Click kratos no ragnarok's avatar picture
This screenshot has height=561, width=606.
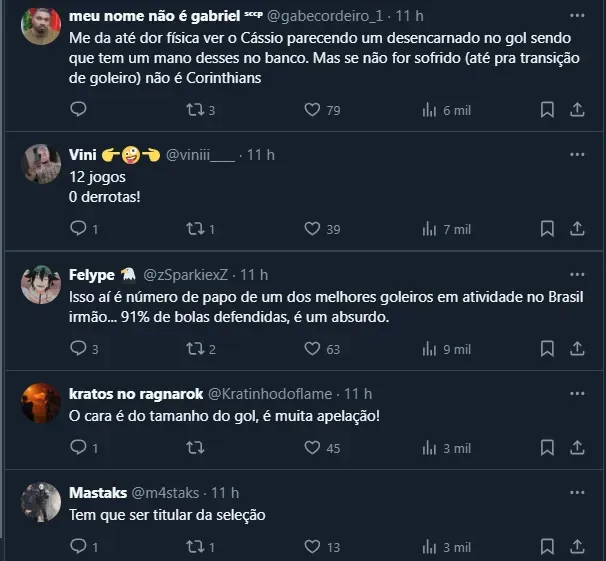41,403
